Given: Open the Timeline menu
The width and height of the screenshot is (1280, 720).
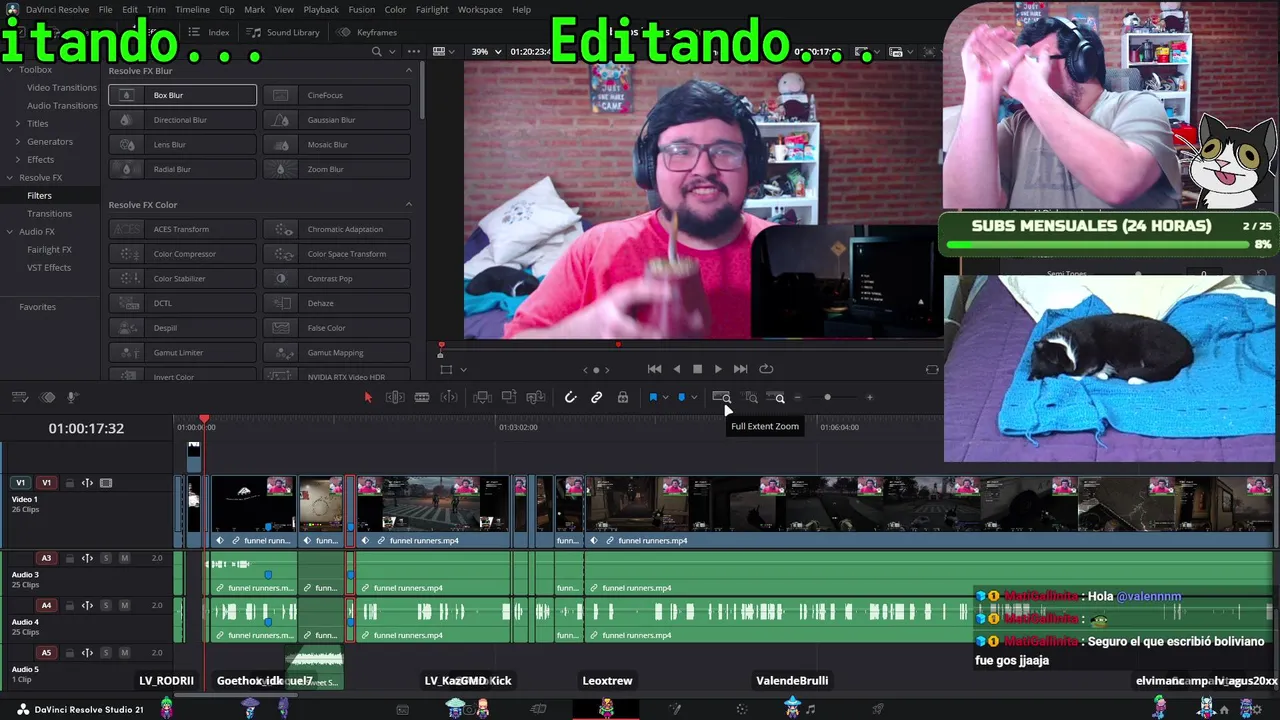Looking at the screenshot, I should coord(192,9).
